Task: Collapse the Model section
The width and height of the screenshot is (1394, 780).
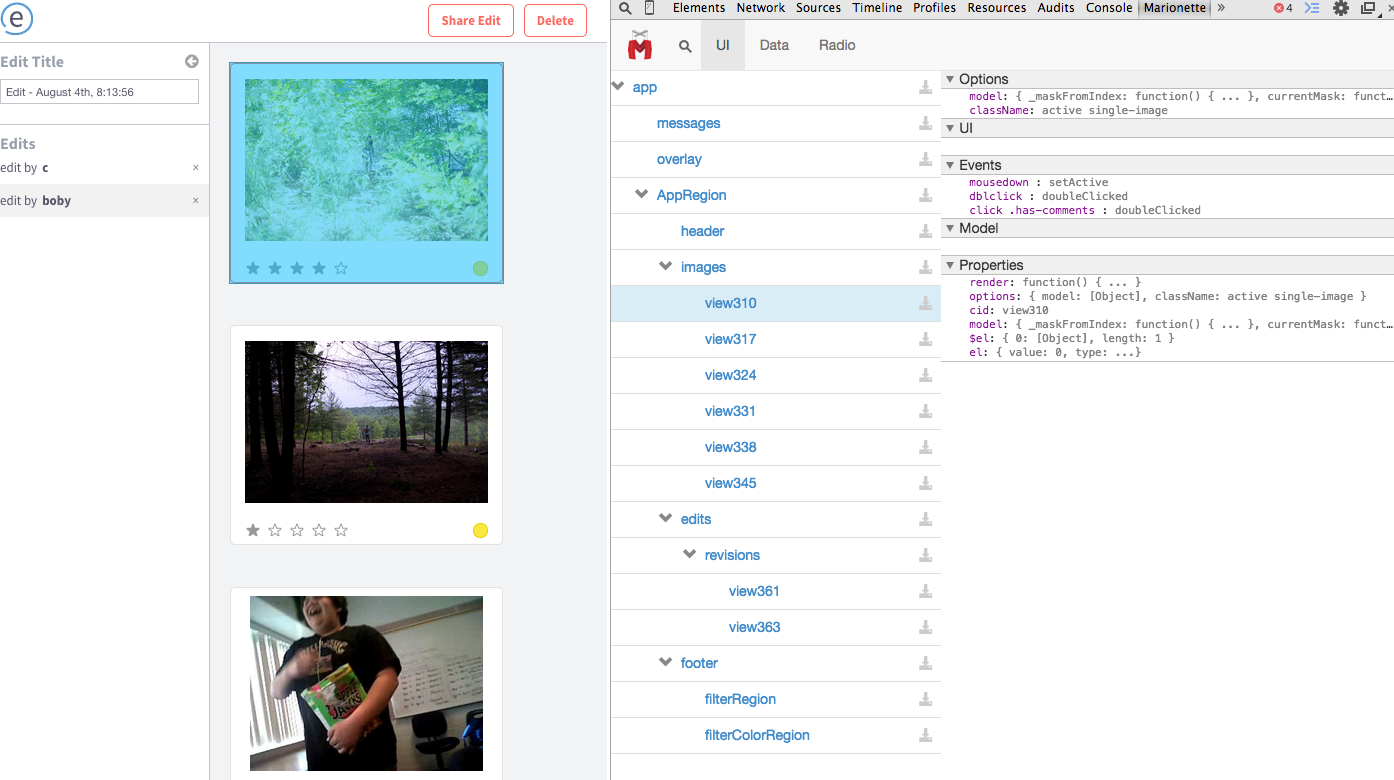Action: [950, 228]
